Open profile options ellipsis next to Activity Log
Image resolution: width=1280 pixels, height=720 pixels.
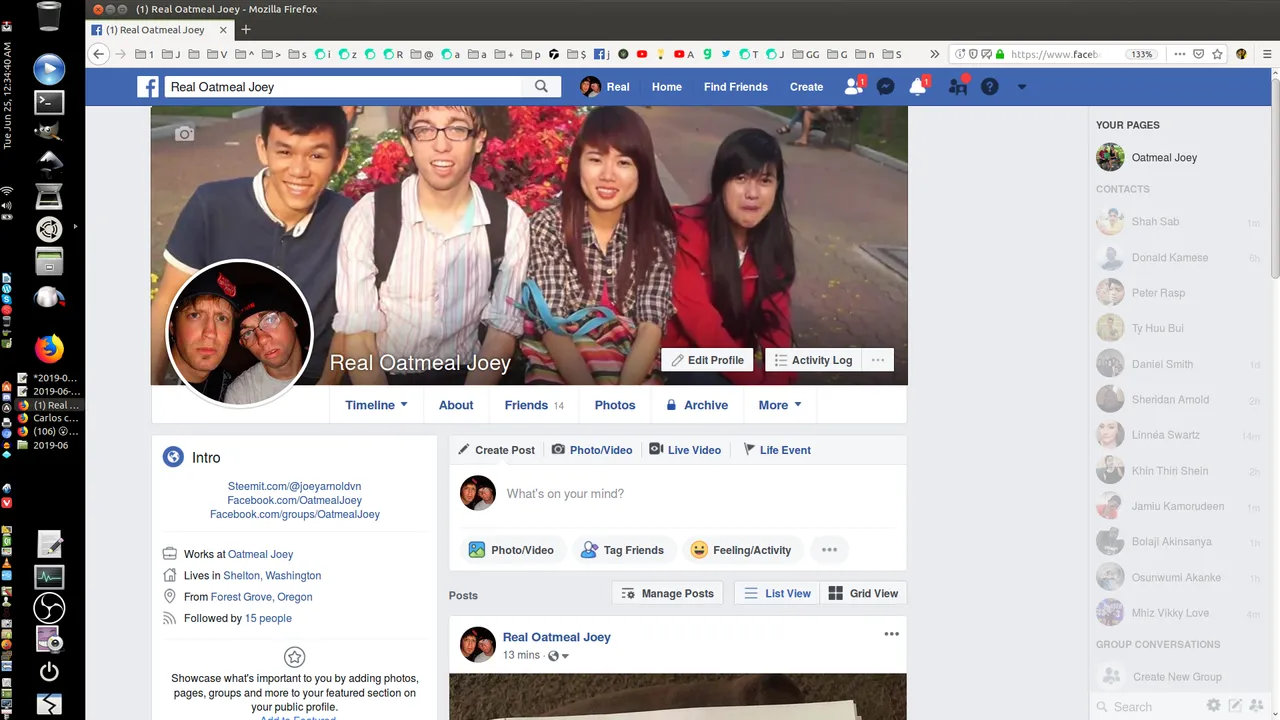tap(878, 360)
